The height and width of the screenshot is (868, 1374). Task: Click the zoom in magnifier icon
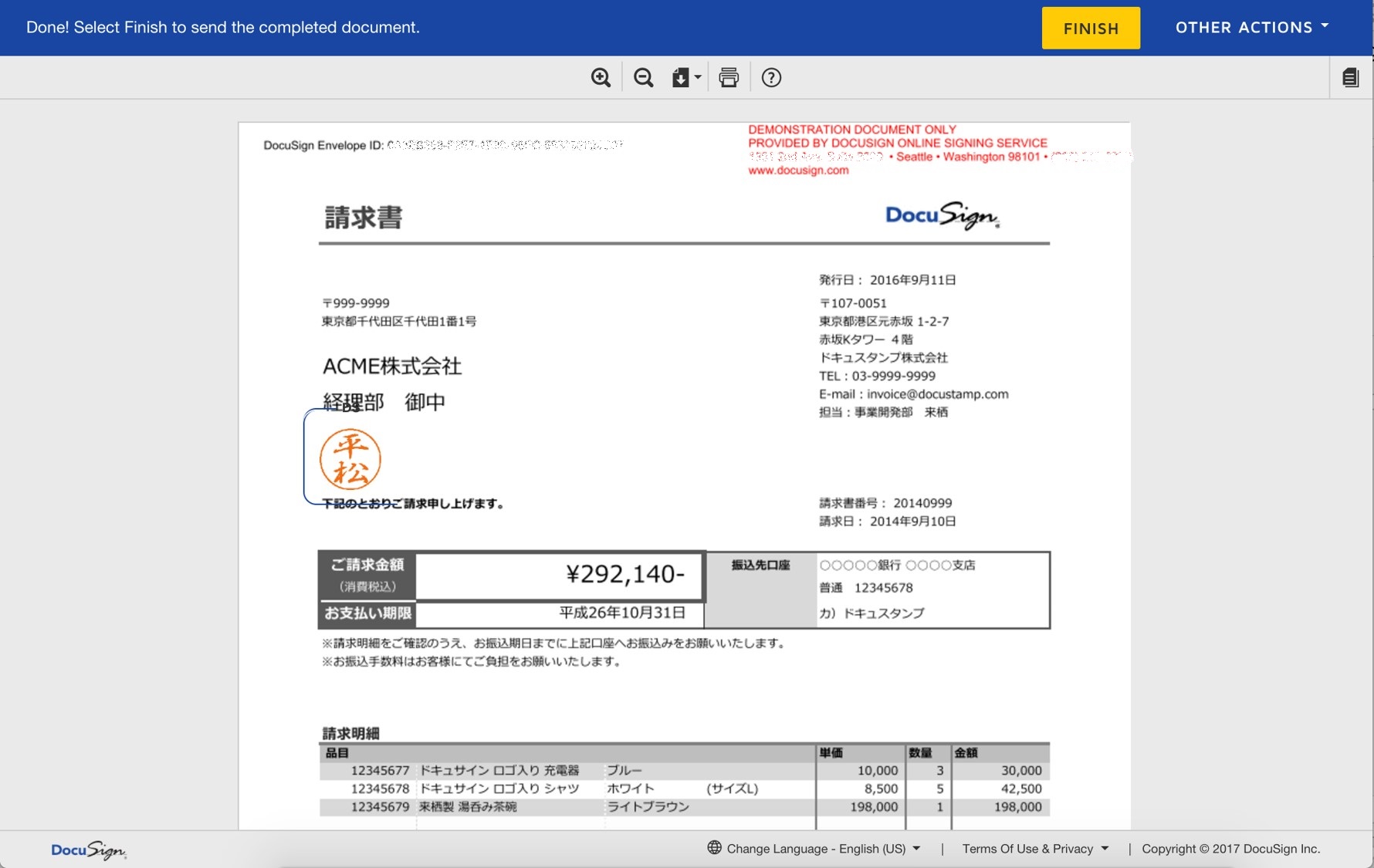coord(601,78)
